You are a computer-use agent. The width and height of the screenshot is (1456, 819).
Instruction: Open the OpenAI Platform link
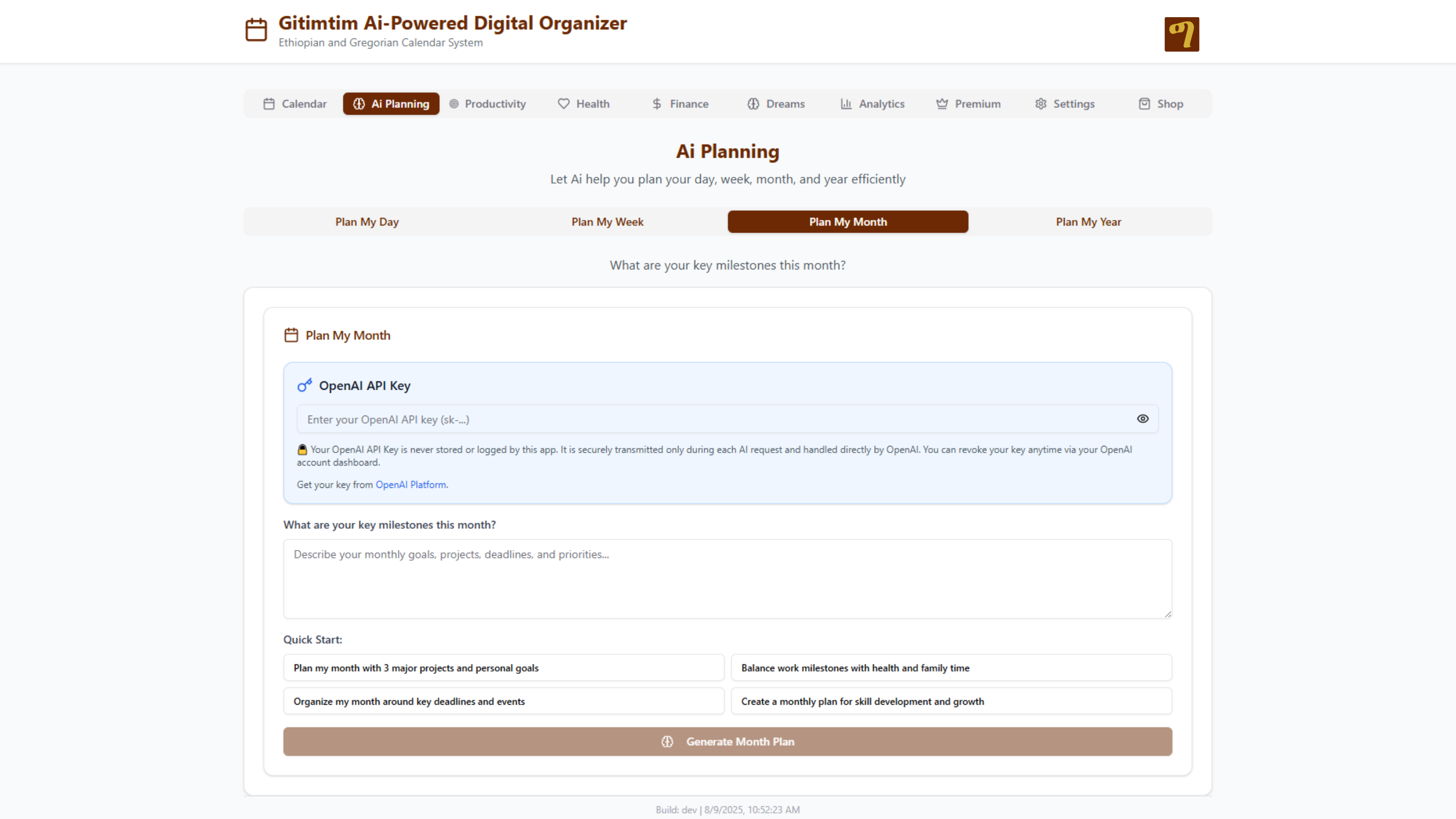point(411,484)
